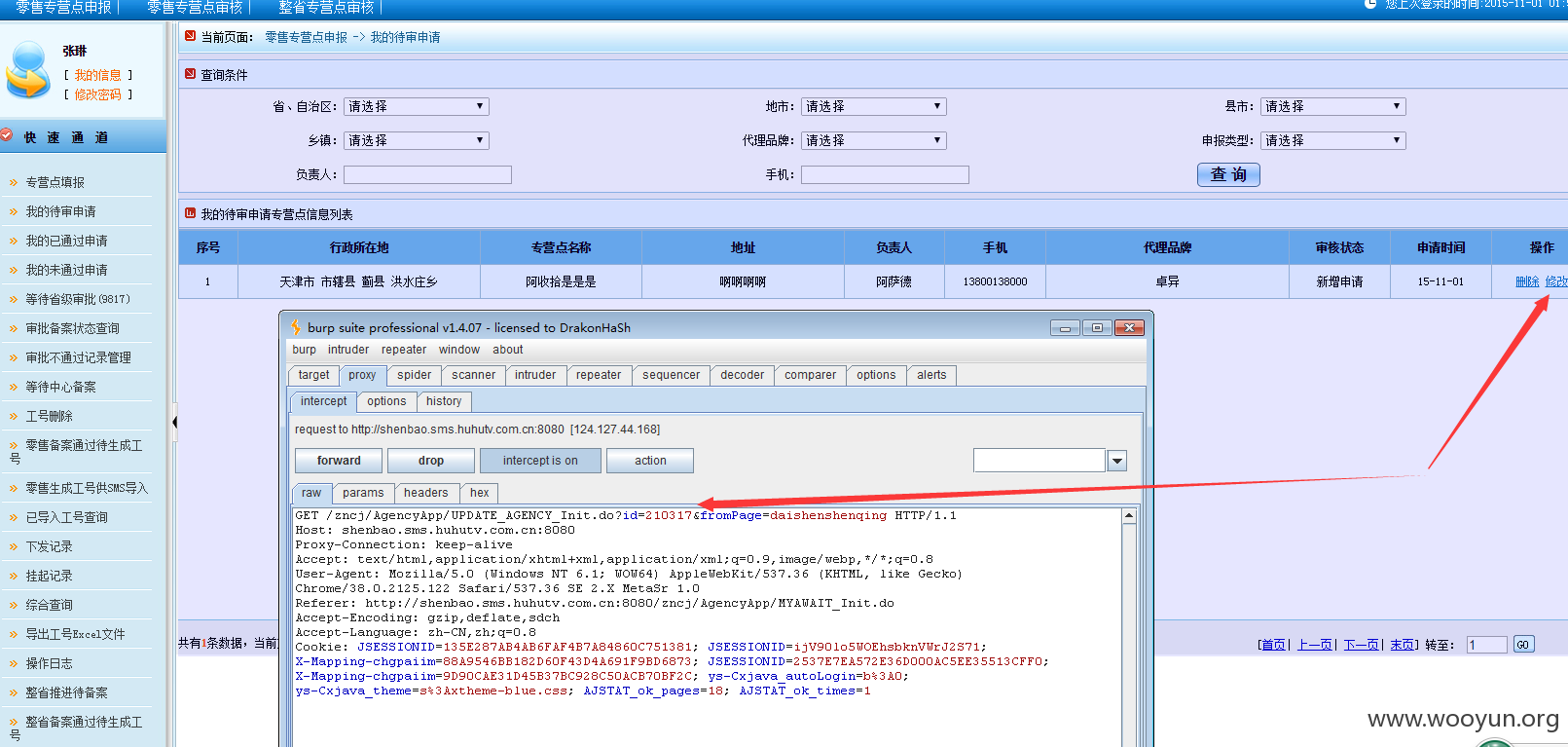Toggle the intercept is on button
The width and height of the screenshot is (1568, 747).
[540, 461]
